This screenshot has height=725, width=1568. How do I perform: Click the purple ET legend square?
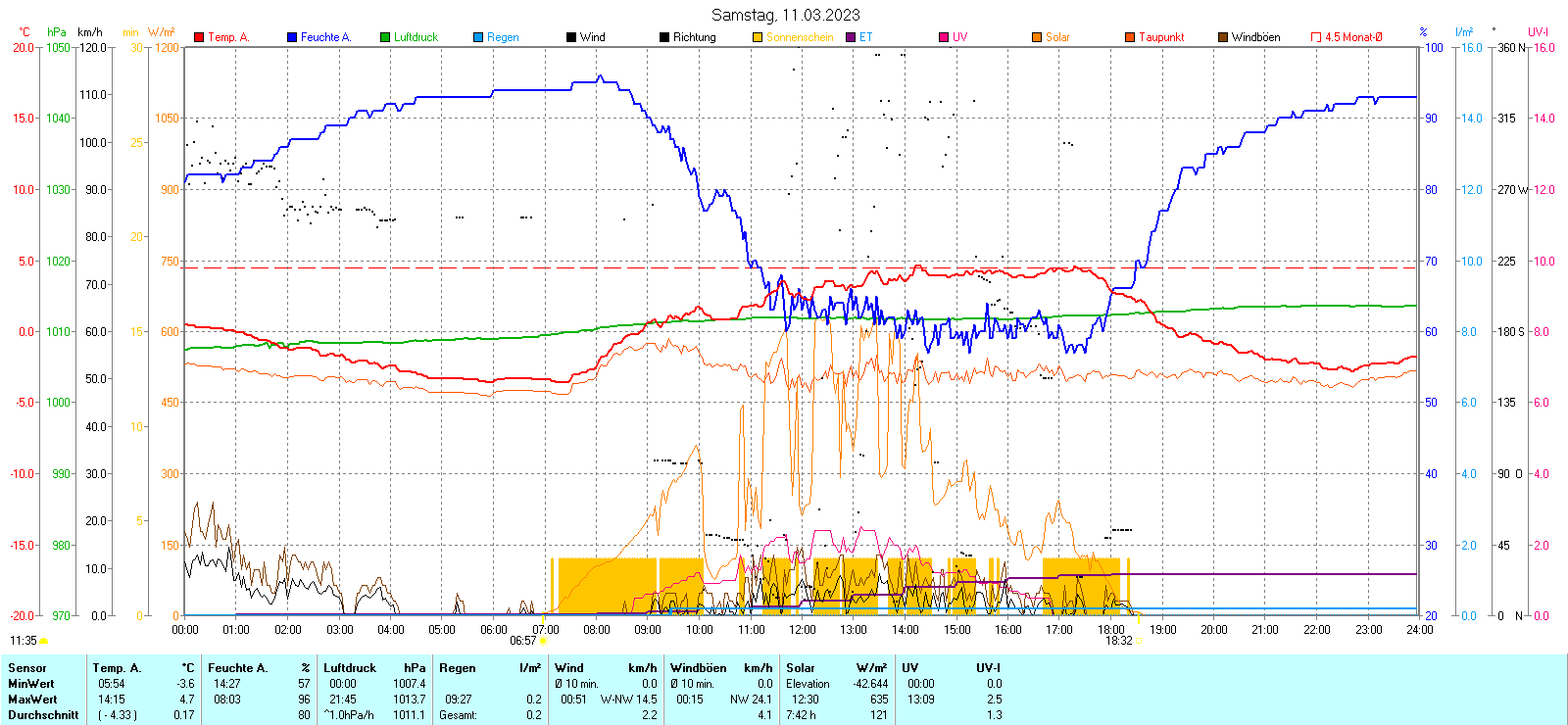tap(851, 37)
